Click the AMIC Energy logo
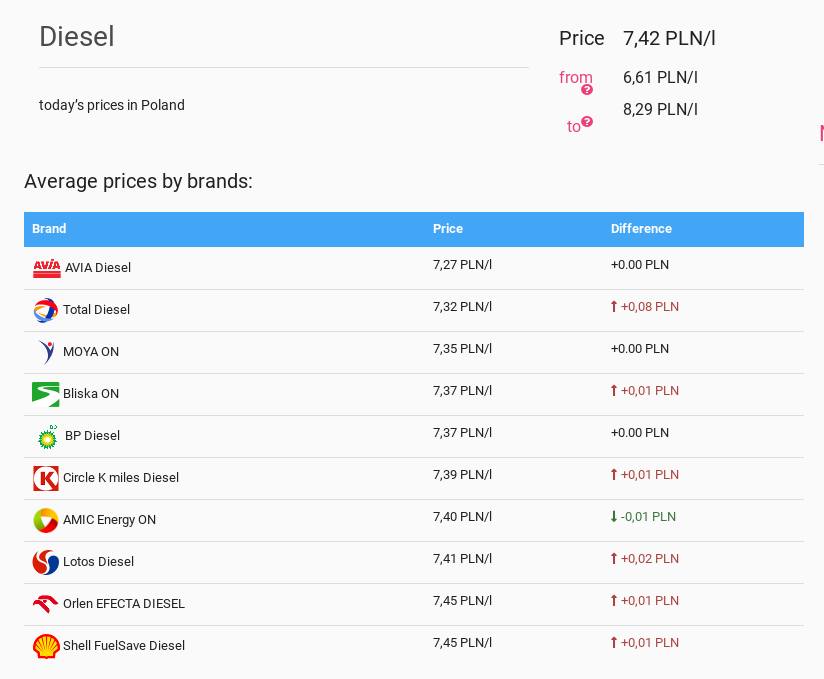 46,520
